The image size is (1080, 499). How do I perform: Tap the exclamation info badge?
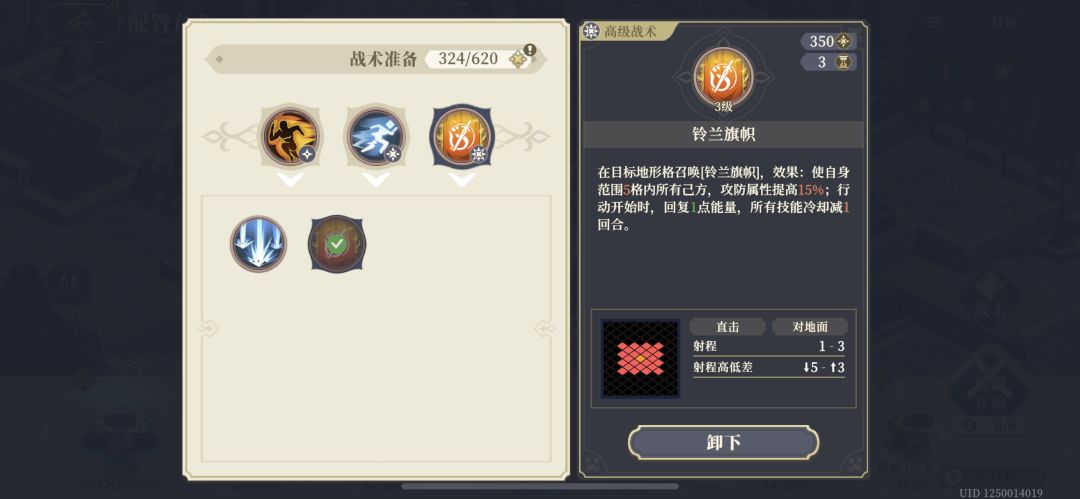pyautogui.click(x=529, y=50)
